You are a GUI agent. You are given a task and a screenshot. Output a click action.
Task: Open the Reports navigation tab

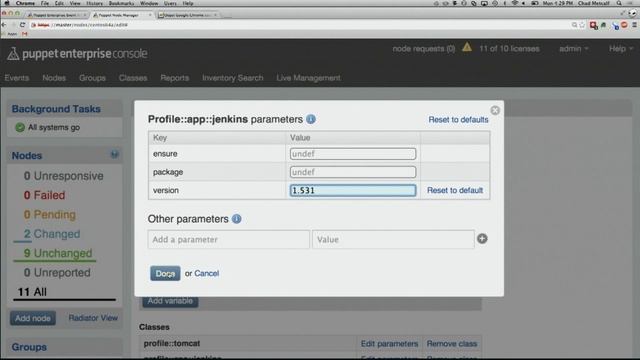pos(174,78)
